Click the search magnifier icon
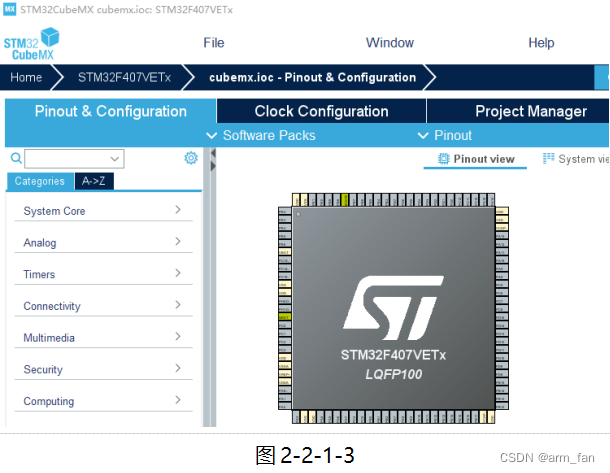 tap(16, 158)
